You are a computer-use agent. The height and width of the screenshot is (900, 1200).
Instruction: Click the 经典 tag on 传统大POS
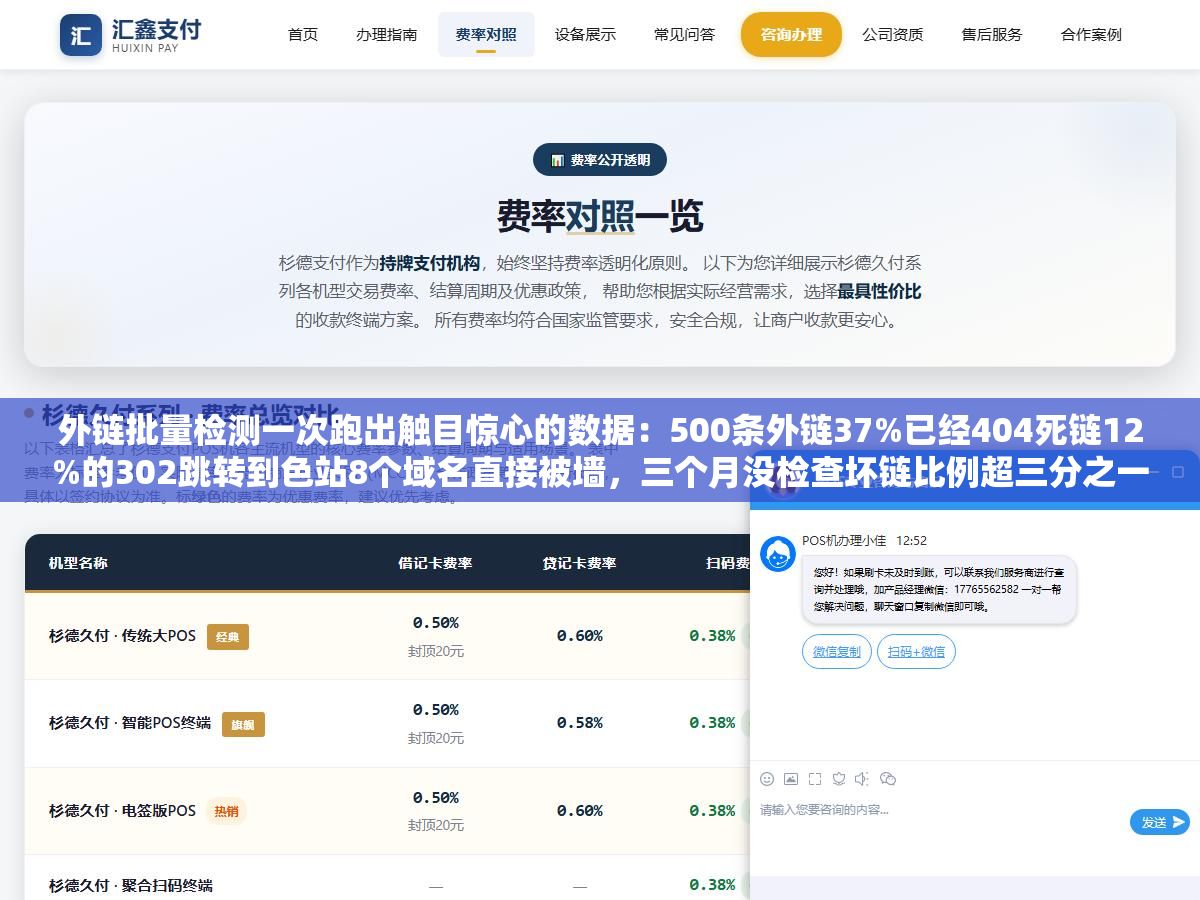click(228, 637)
